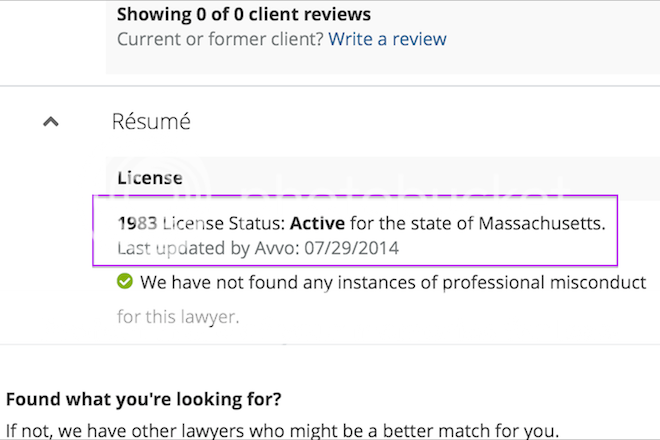Click Showing 0 of 0 client reviews
Image resolution: width=660 pixels, height=440 pixels.
(x=243, y=15)
